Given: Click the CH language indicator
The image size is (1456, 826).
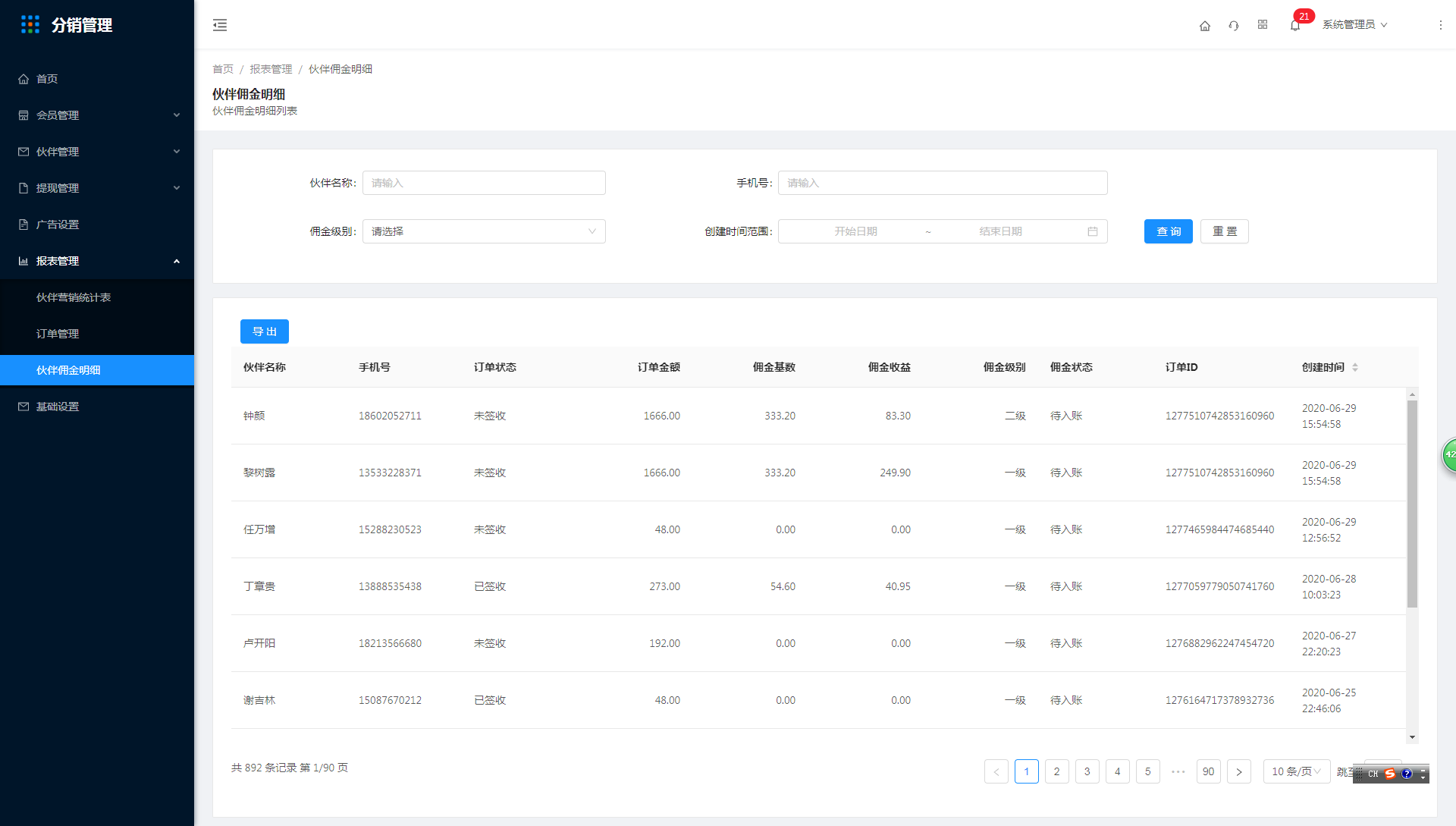Looking at the screenshot, I should click(1373, 774).
